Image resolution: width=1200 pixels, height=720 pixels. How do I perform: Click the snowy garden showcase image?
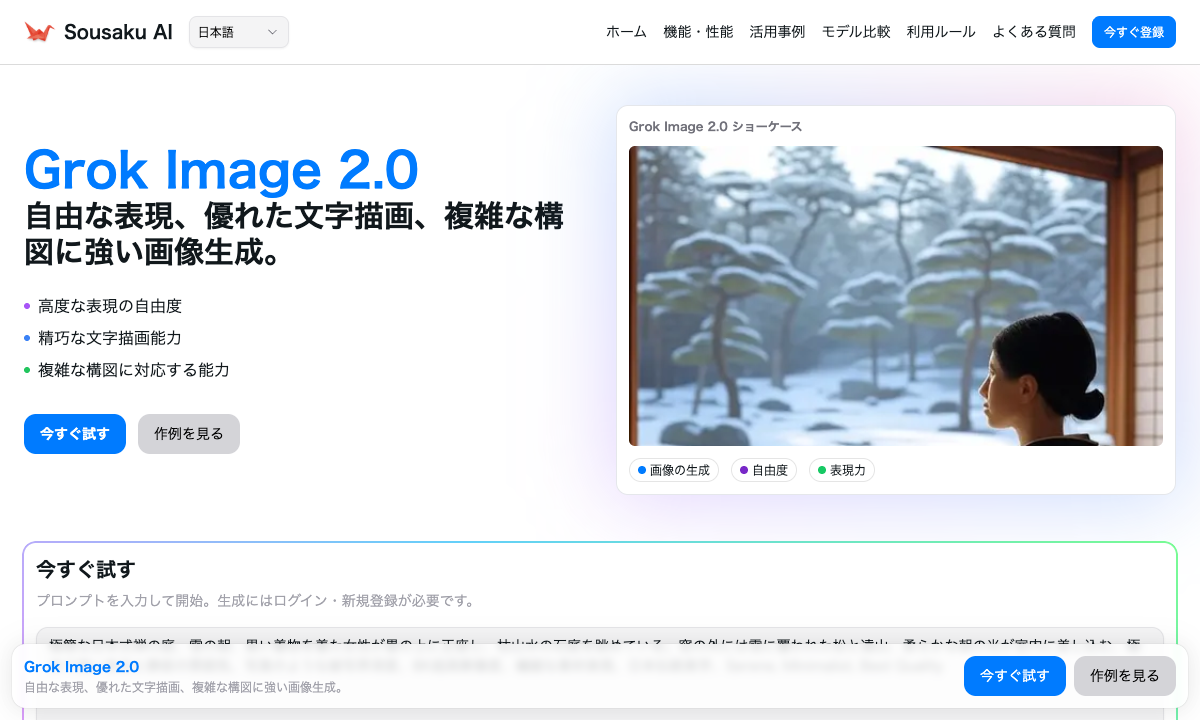[895, 295]
